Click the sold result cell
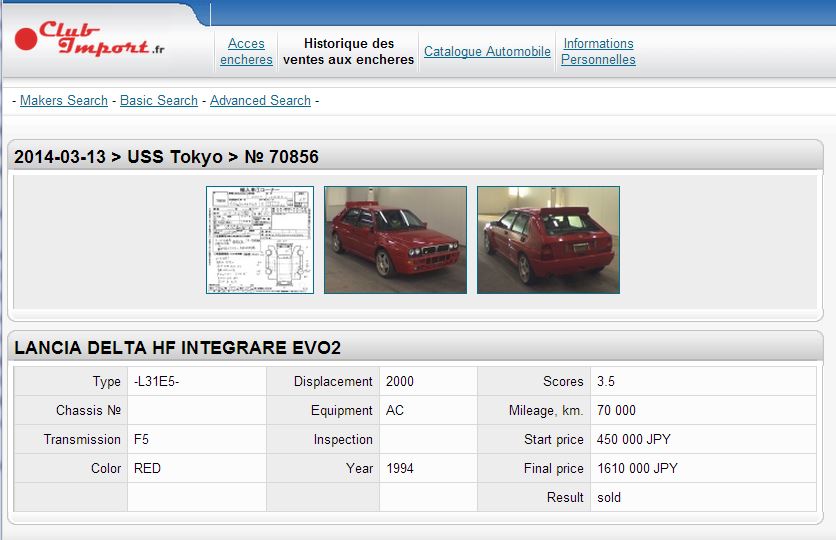This screenshot has height=540, width=836. pos(609,497)
